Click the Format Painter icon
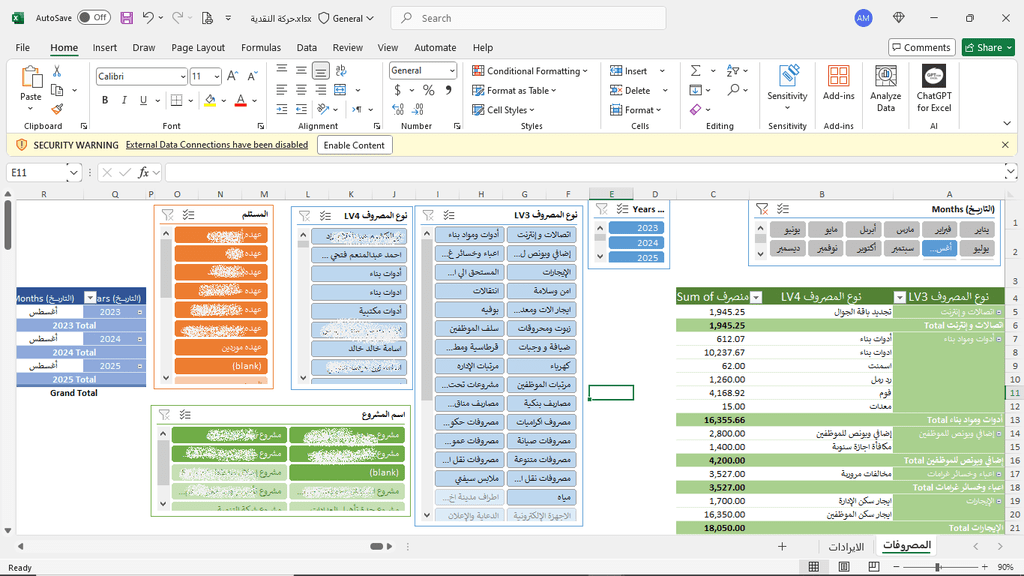 click(57, 109)
